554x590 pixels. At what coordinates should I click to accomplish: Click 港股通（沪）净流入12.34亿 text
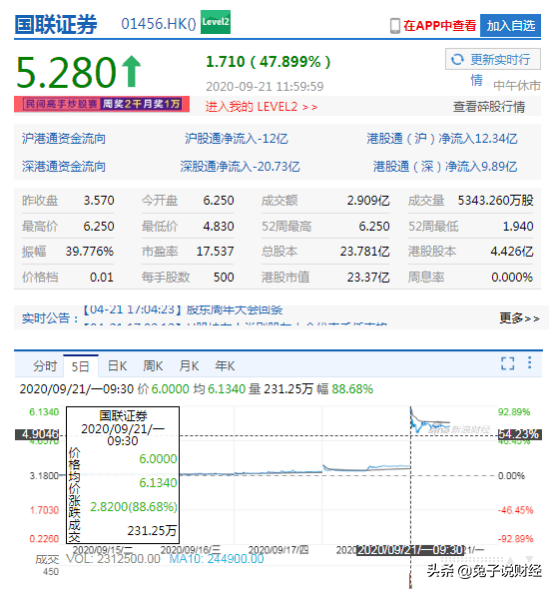442,138
